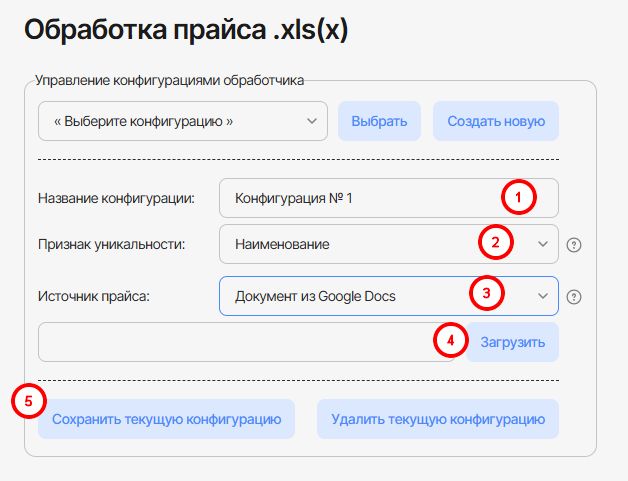Click Сохранить текущую конфигурацию button
Viewport: 628px width, 481px height.
[x=166, y=419]
